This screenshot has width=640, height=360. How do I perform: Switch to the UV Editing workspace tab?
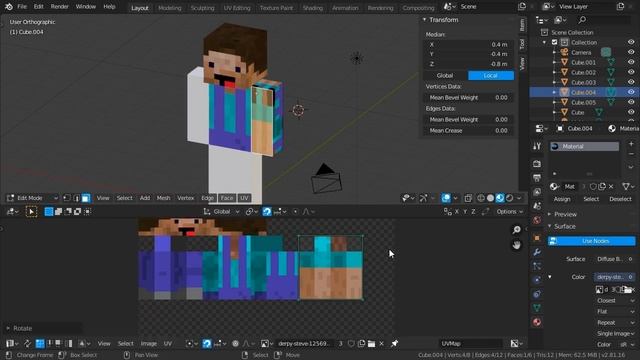(237, 8)
